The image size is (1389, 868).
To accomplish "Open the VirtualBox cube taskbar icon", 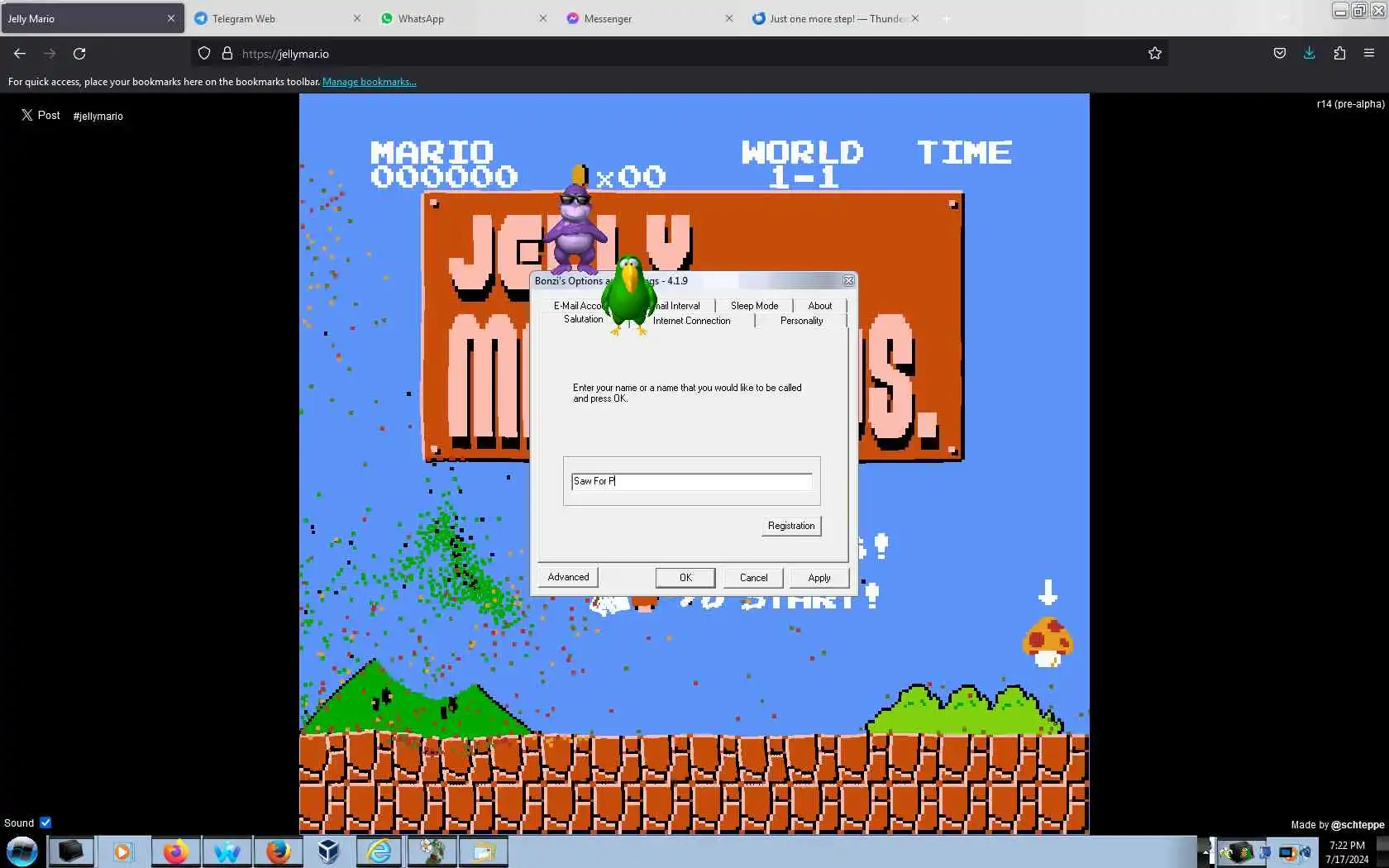I will (x=329, y=851).
